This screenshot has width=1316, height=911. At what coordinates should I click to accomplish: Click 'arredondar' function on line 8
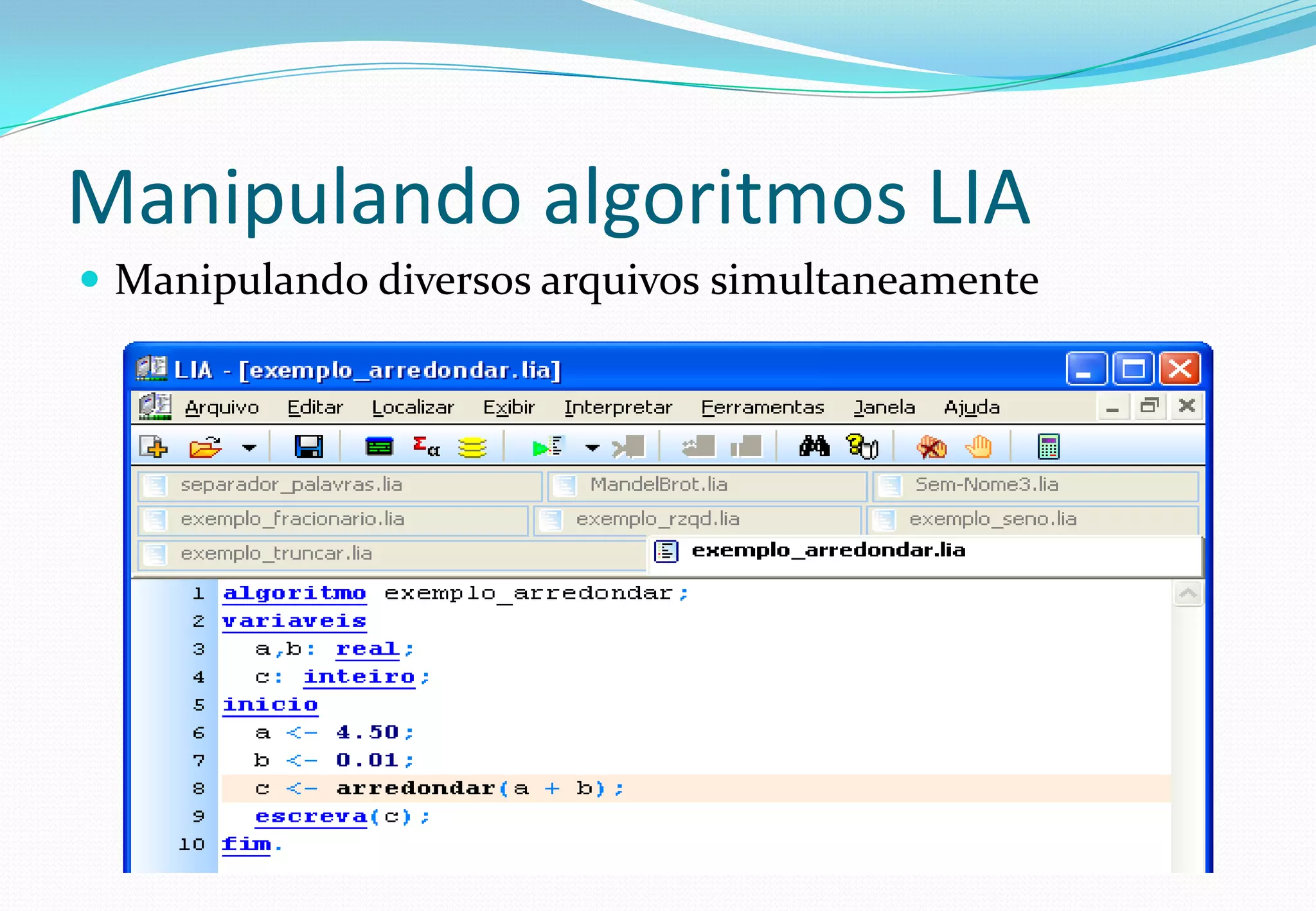click(416, 789)
